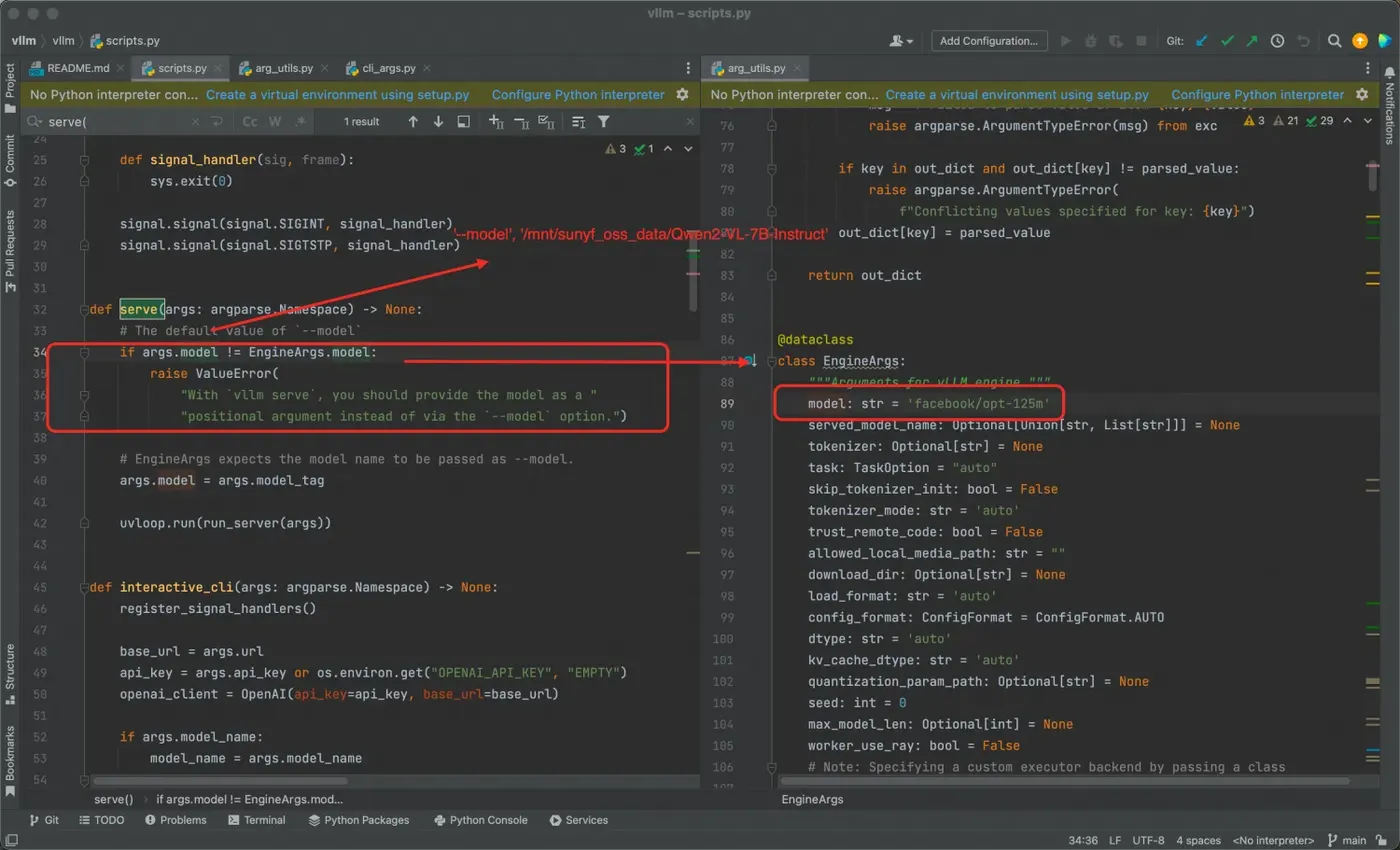Click 'EngineArgs' breadcrumb in right pane

[812, 799]
